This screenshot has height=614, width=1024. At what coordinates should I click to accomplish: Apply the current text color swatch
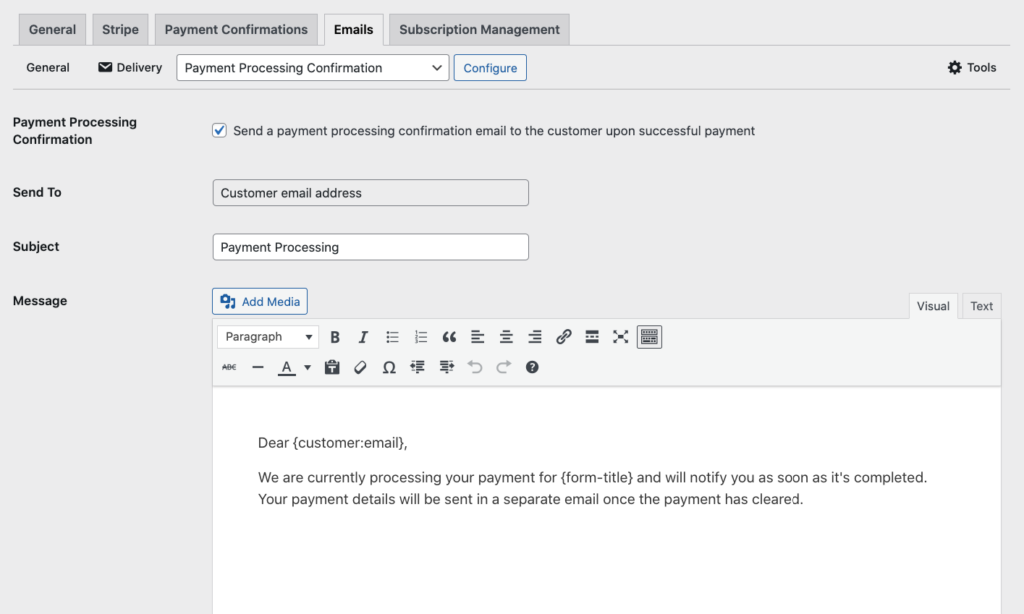pyautogui.click(x=287, y=367)
